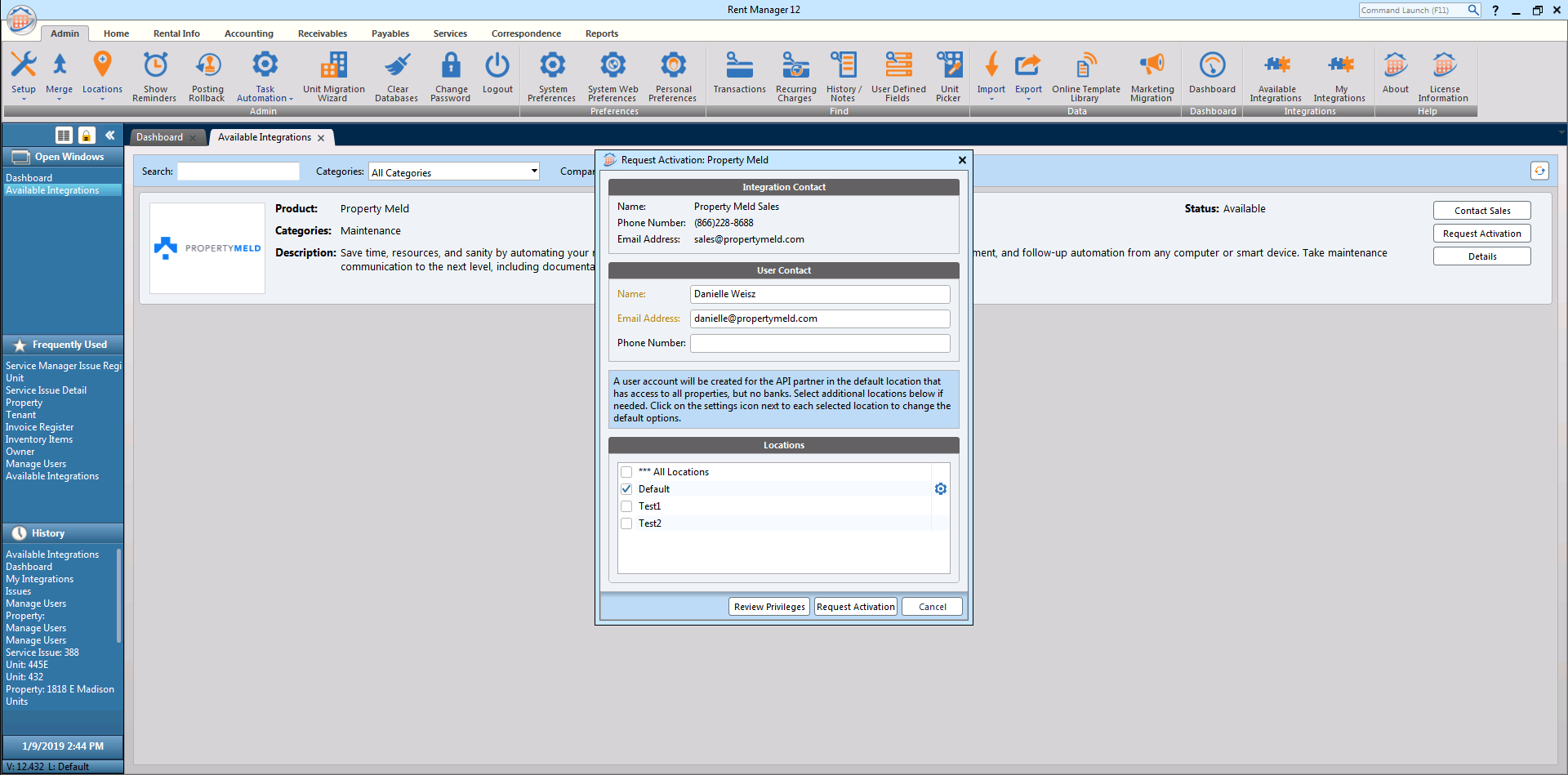
Task: Click the Review Privileges button
Action: 769,607
